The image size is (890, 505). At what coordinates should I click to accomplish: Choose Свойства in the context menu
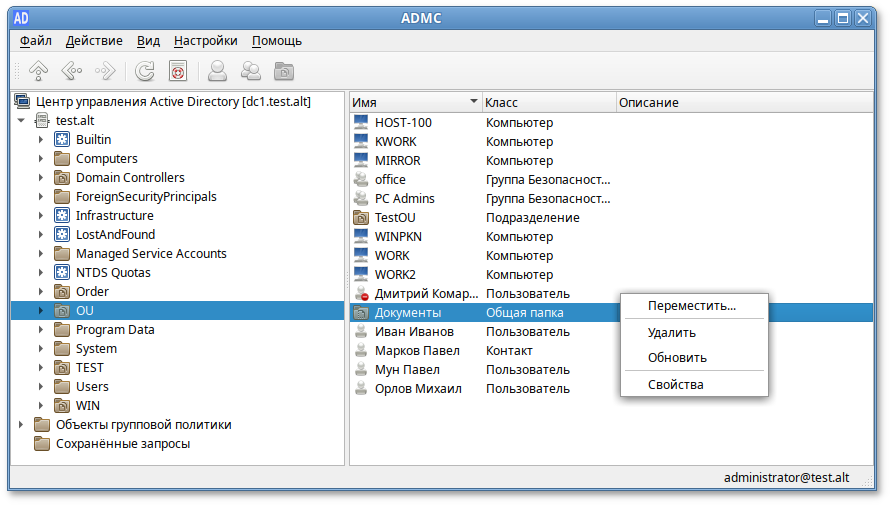click(x=675, y=385)
